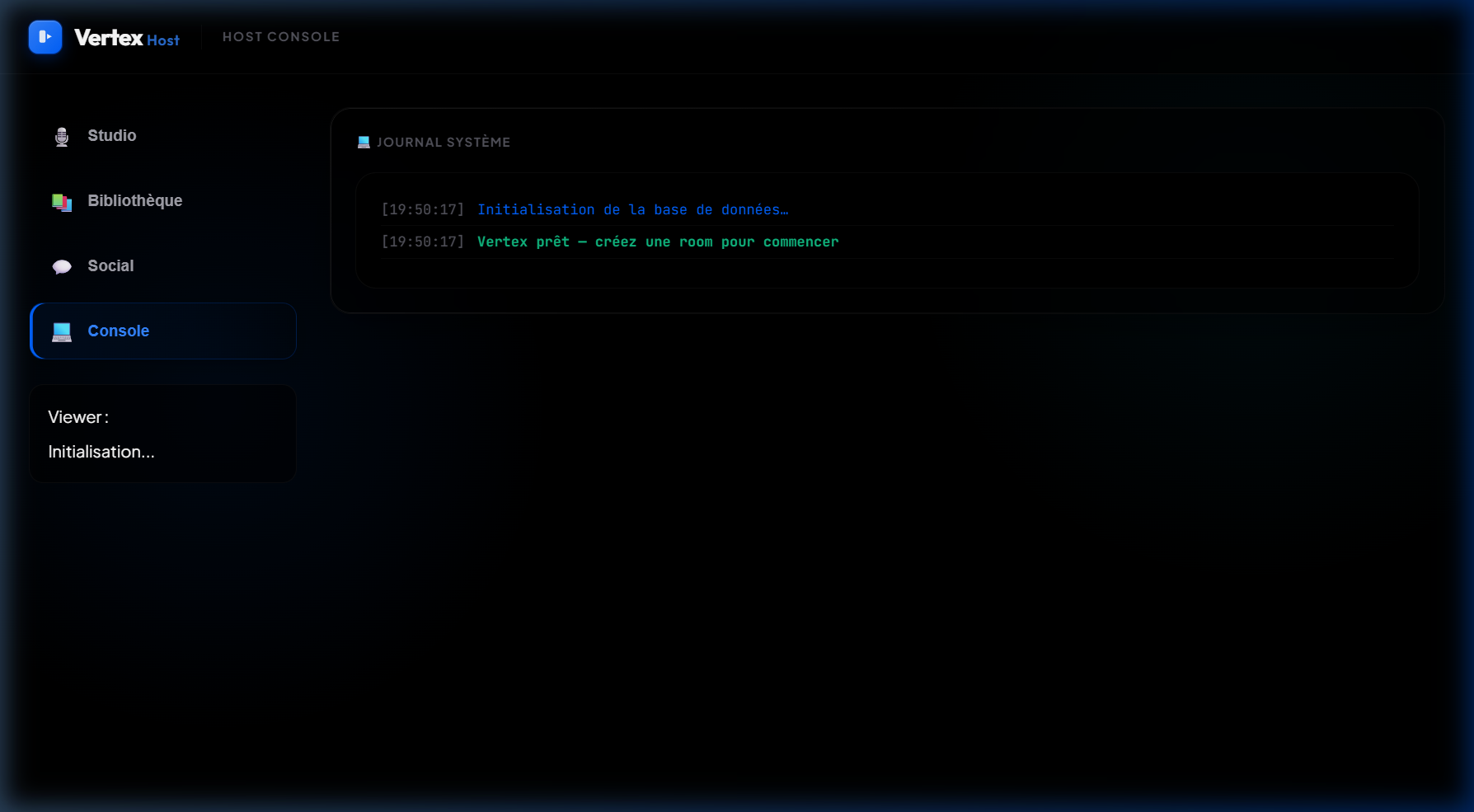Click the timestamp of the database initialisation log

(423, 209)
